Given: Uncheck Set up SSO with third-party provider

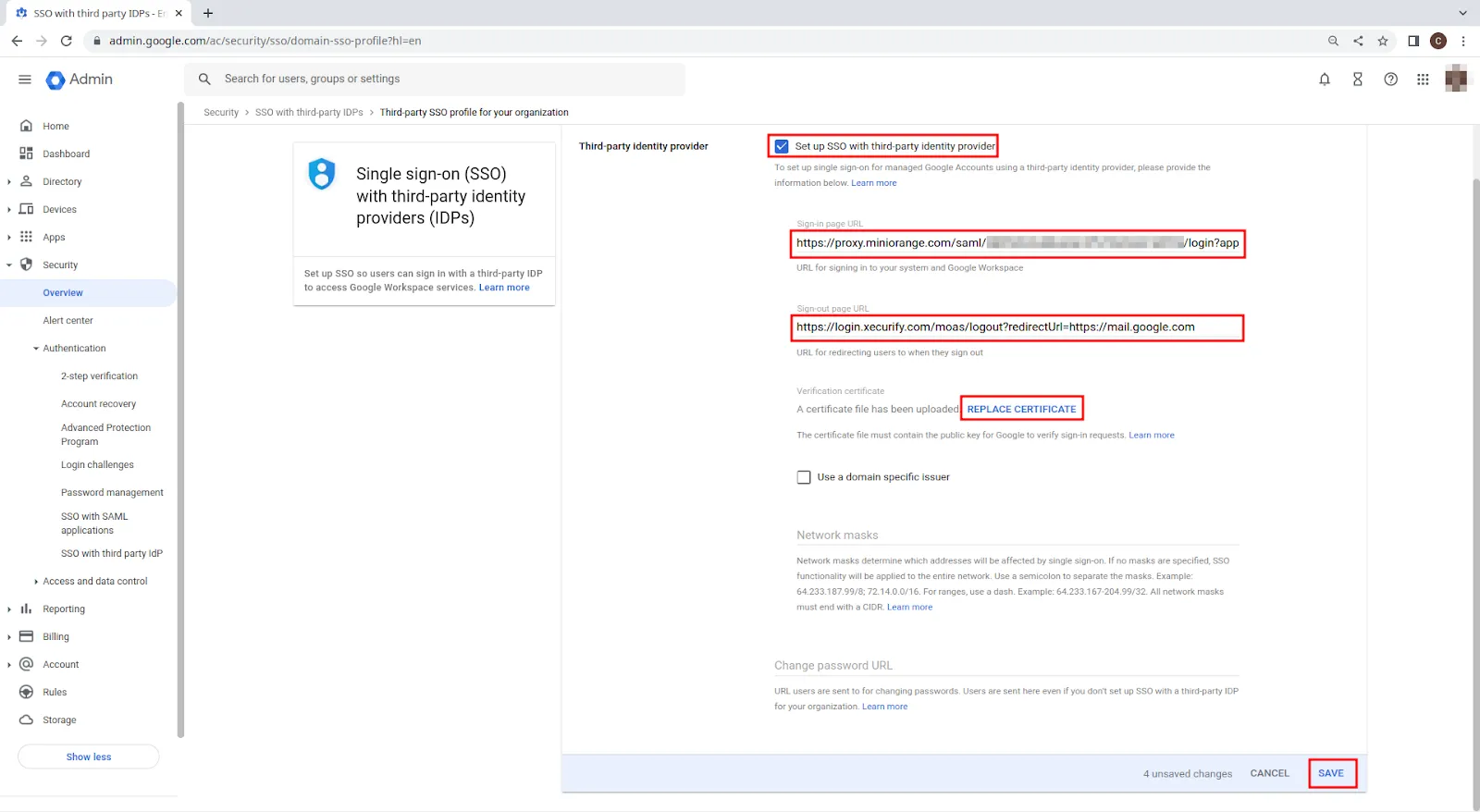Looking at the screenshot, I should pyautogui.click(x=782, y=146).
